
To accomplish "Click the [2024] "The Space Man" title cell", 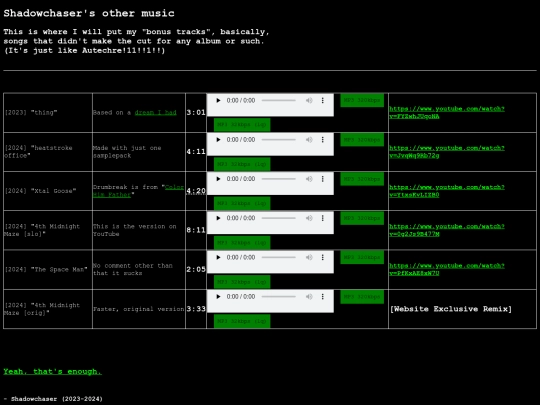I will click(48, 270).
